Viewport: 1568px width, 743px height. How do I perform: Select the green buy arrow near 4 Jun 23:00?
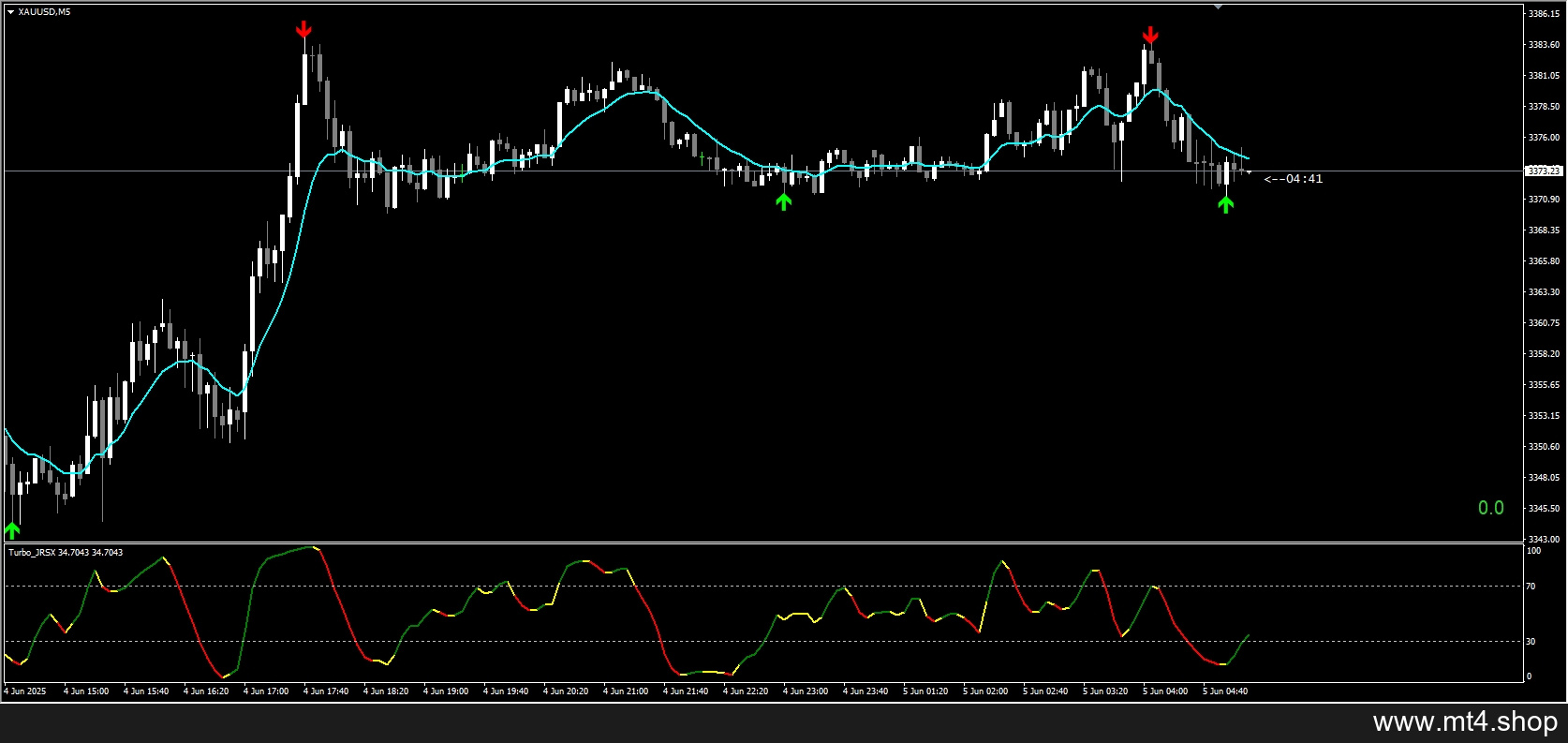pos(784,201)
